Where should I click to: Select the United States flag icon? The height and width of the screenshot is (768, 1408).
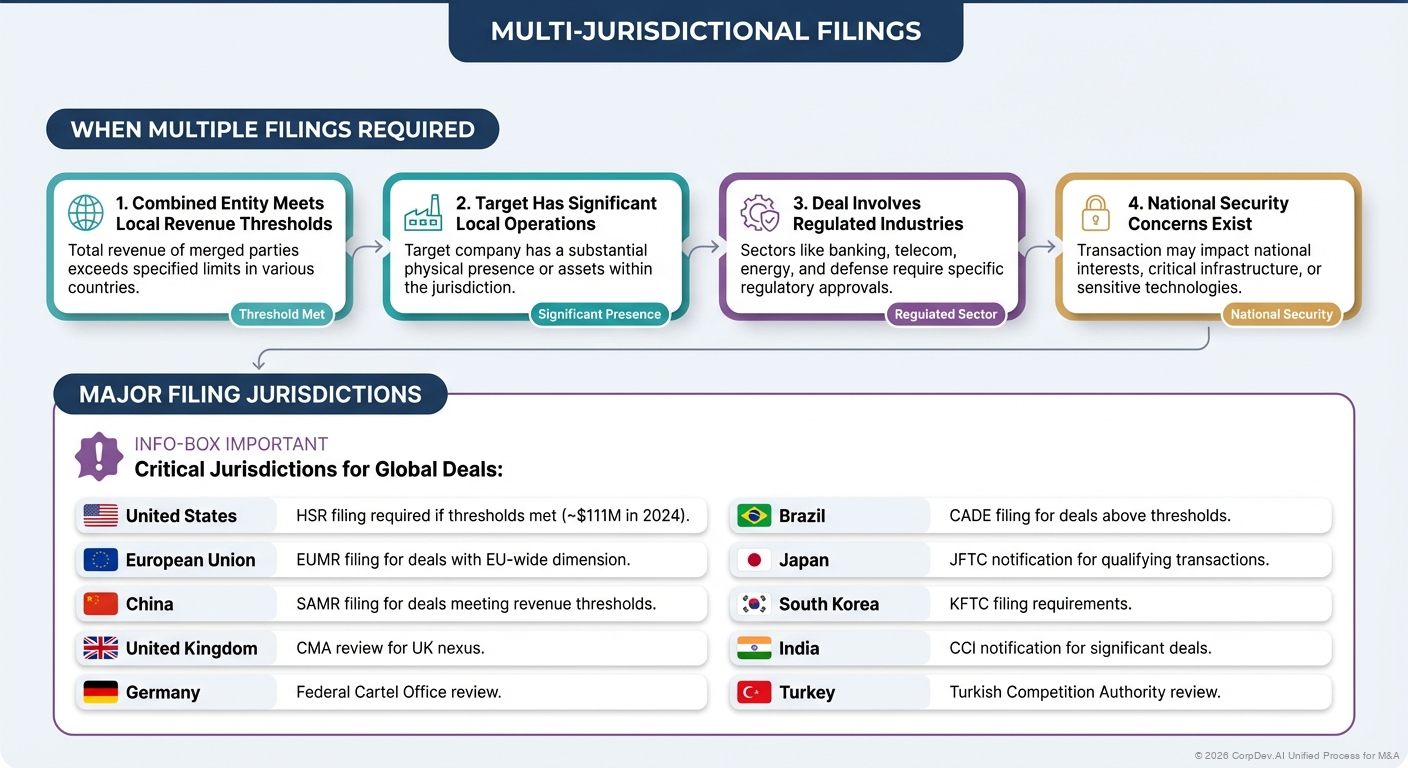(100, 515)
